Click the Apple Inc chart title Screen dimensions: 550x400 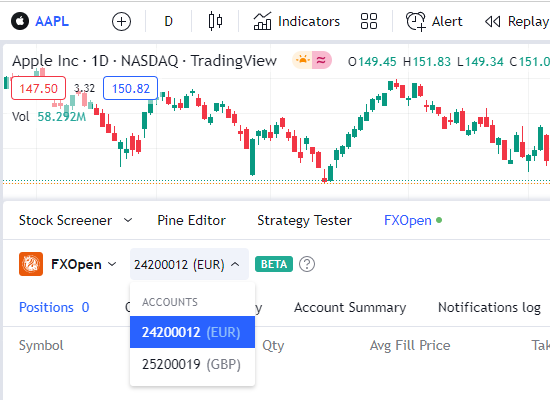click(144, 61)
